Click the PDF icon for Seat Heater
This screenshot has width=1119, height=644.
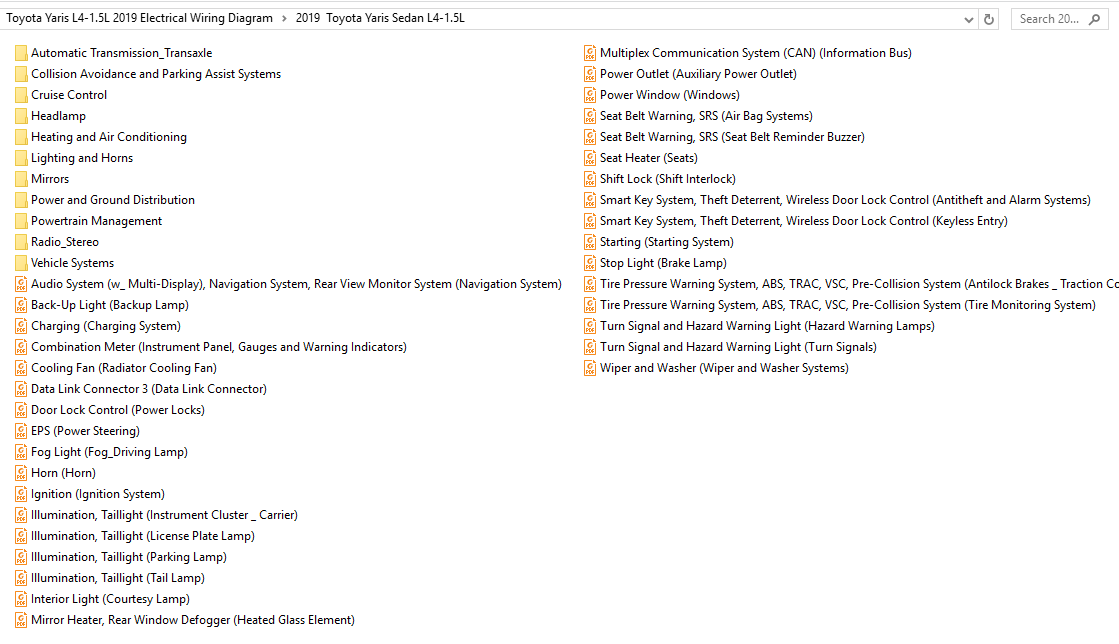click(x=590, y=158)
